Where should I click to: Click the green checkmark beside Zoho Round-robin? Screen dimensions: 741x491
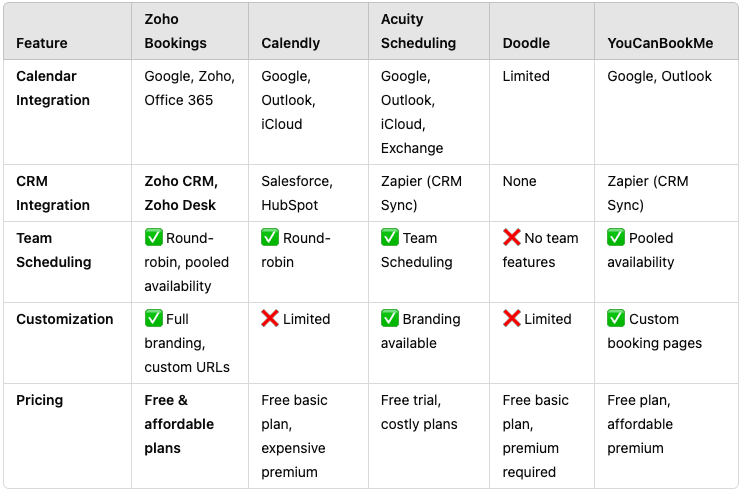coord(154,237)
